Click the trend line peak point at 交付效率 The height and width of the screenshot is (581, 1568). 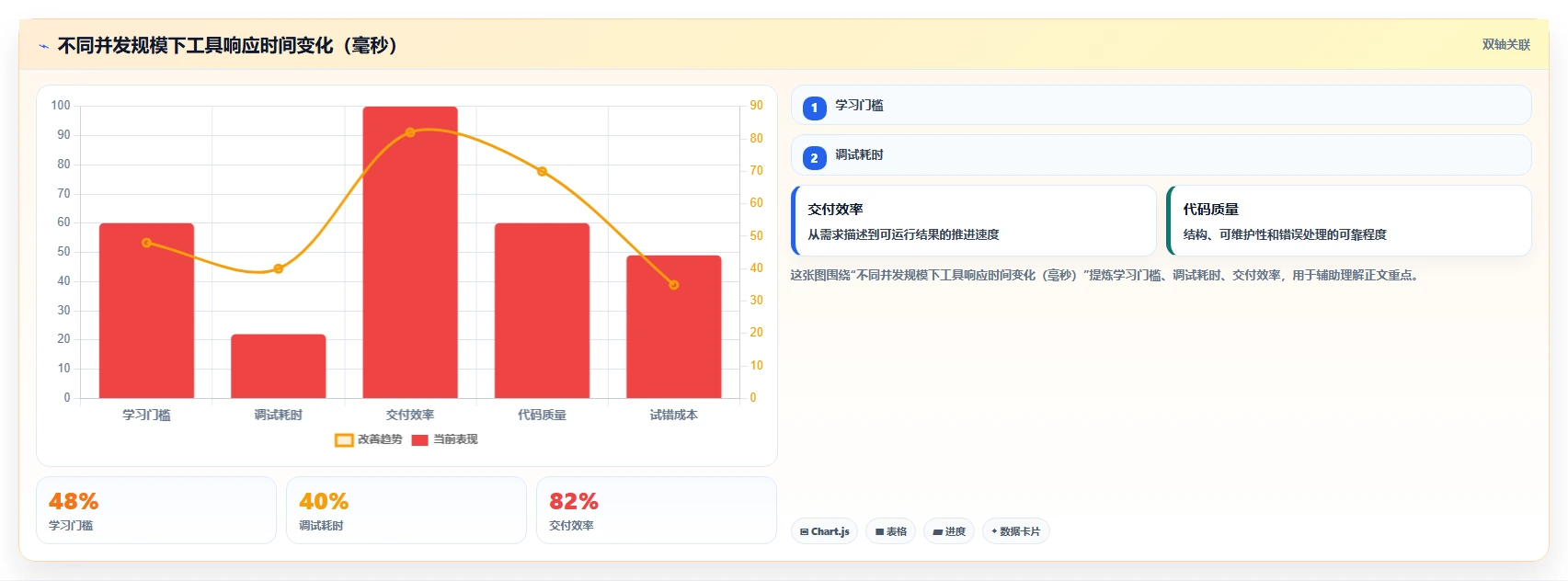pyautogui.click(x=410, y=132)
